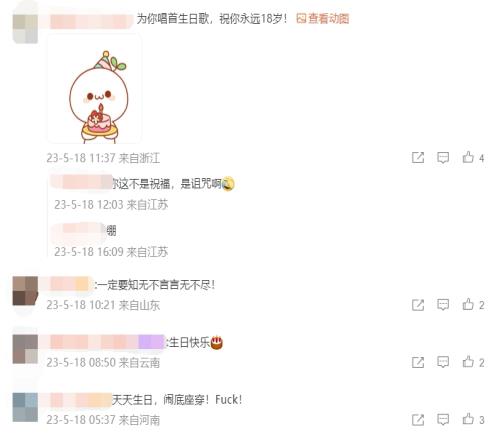
Task: Open username of 12:03 Jiangsu reply
Action: pos(81,182)
